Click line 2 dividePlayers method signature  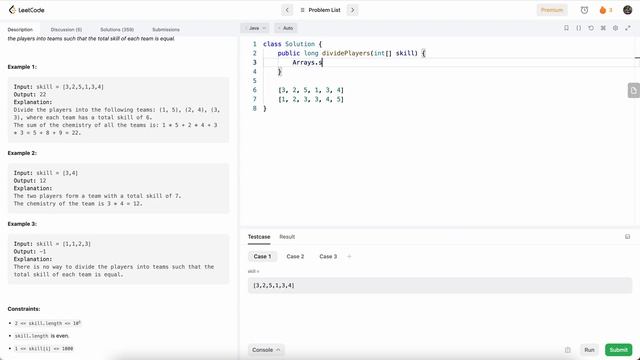[x=351, y=53]
